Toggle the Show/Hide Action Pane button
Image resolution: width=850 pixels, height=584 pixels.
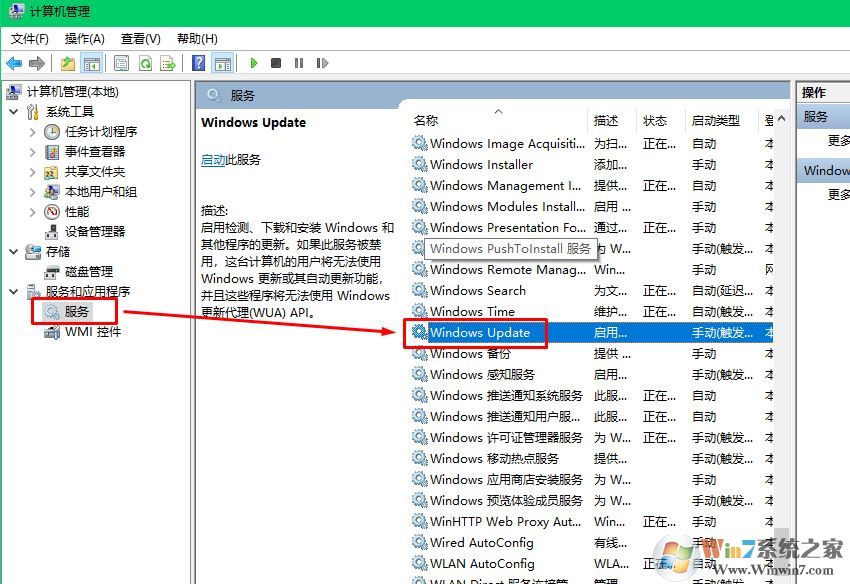[x=223, y=63]
